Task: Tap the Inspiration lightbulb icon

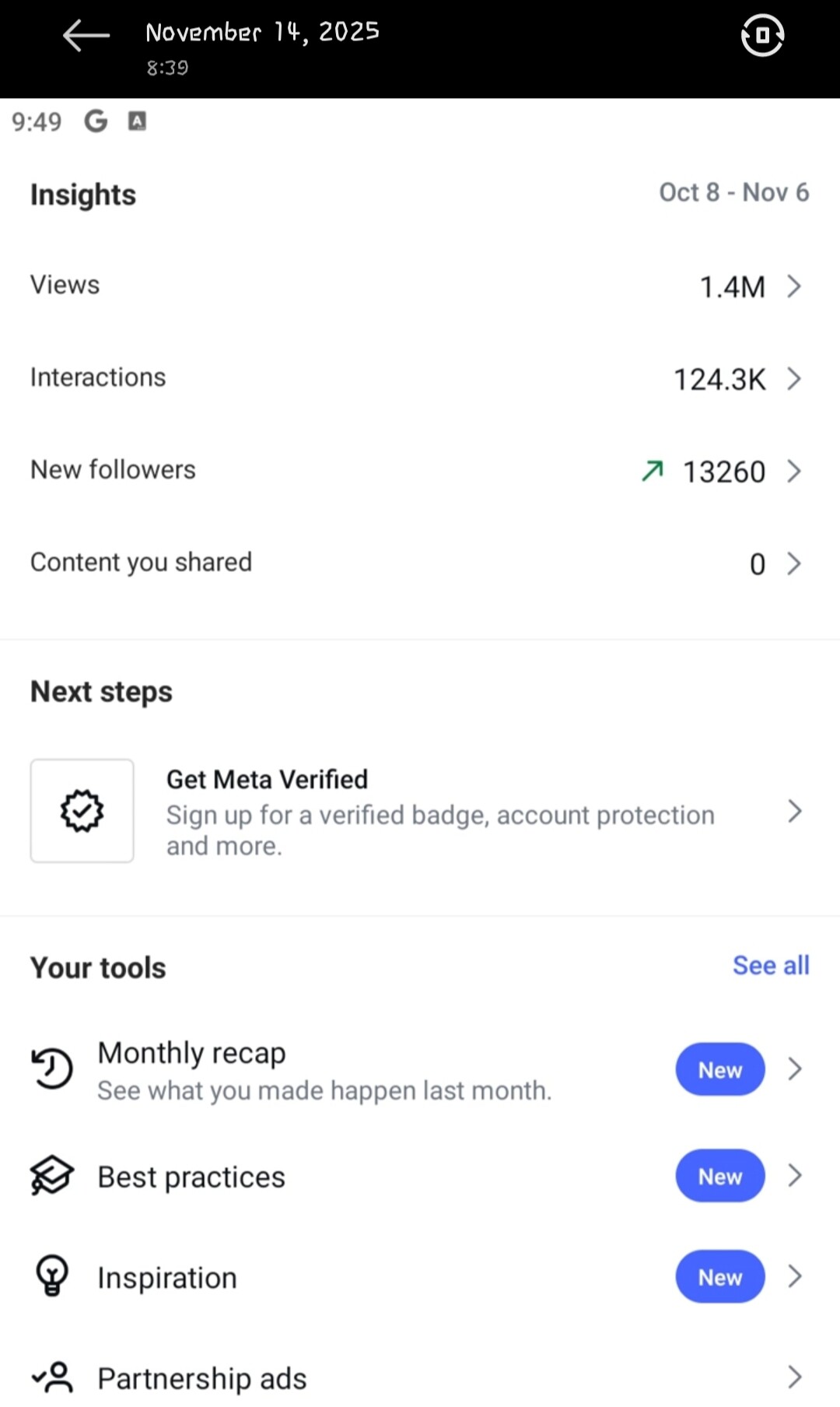Action: 52,1276
